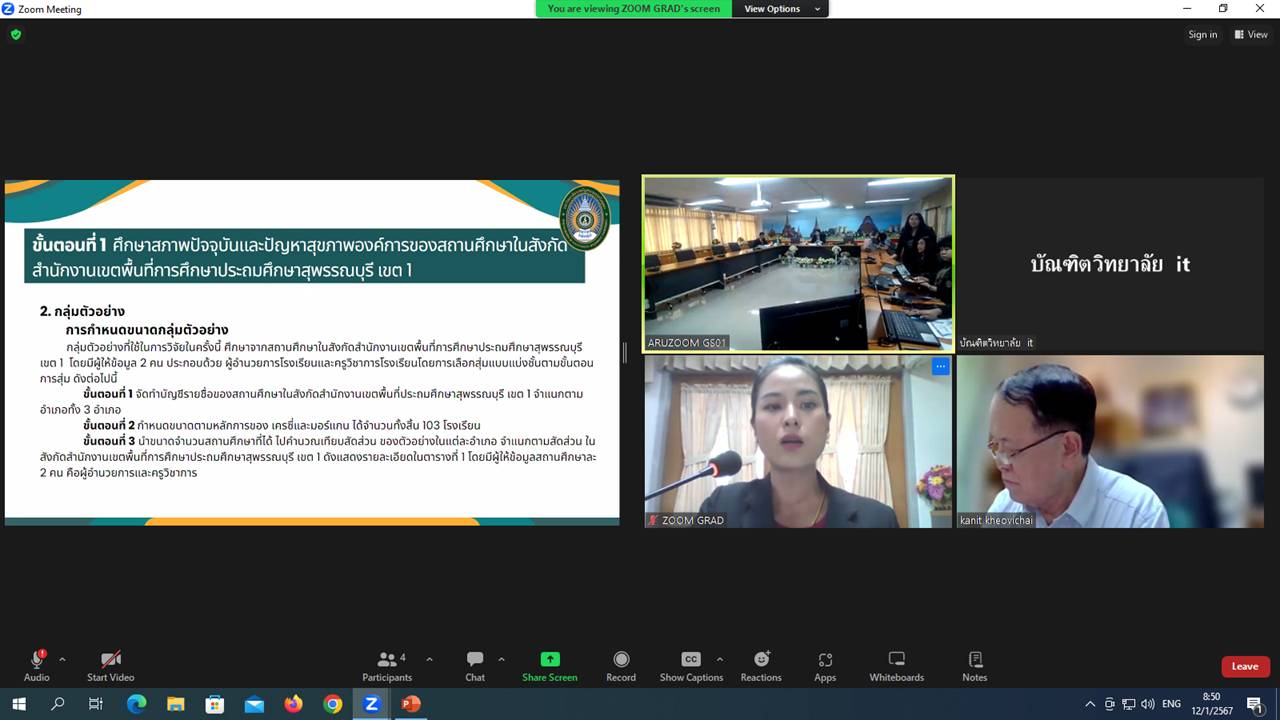Screen dimensions: 1280x720
Task: Expand participants options chevron
Action: [x=429, y=660]
